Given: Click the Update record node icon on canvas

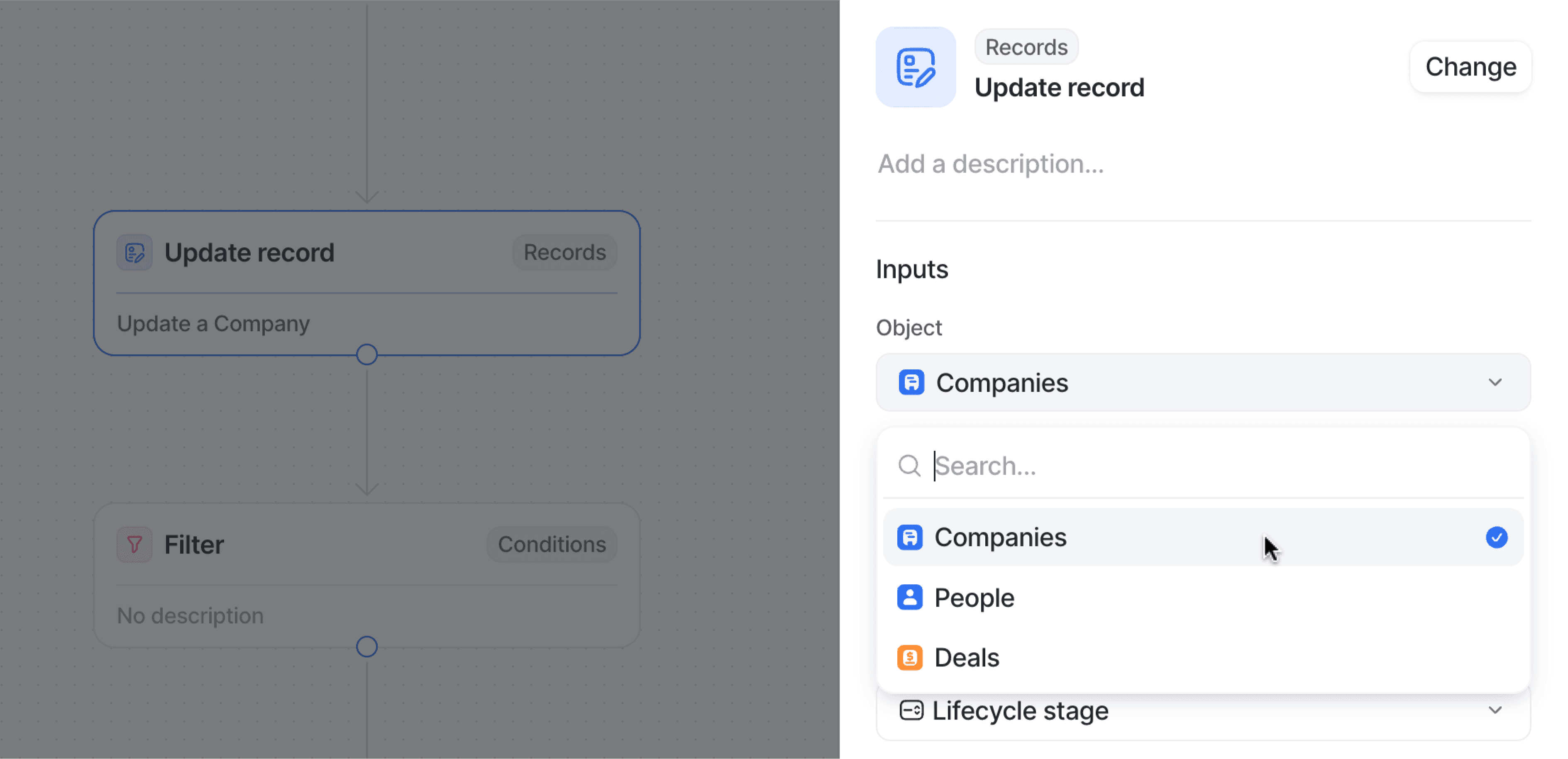Looking at the screenshot, I should (134, 253).
